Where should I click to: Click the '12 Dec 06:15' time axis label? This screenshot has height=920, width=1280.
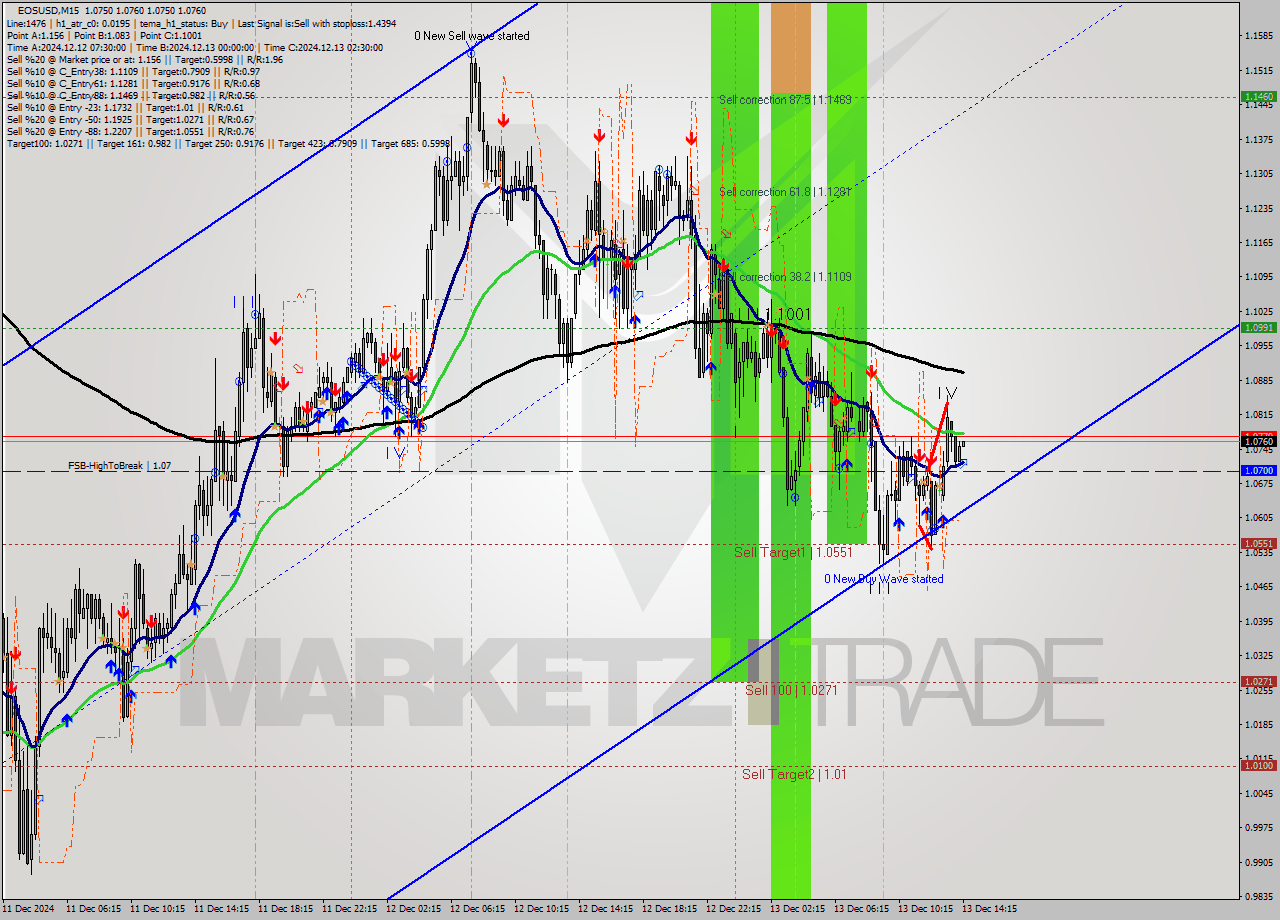[x=477, y=909]
